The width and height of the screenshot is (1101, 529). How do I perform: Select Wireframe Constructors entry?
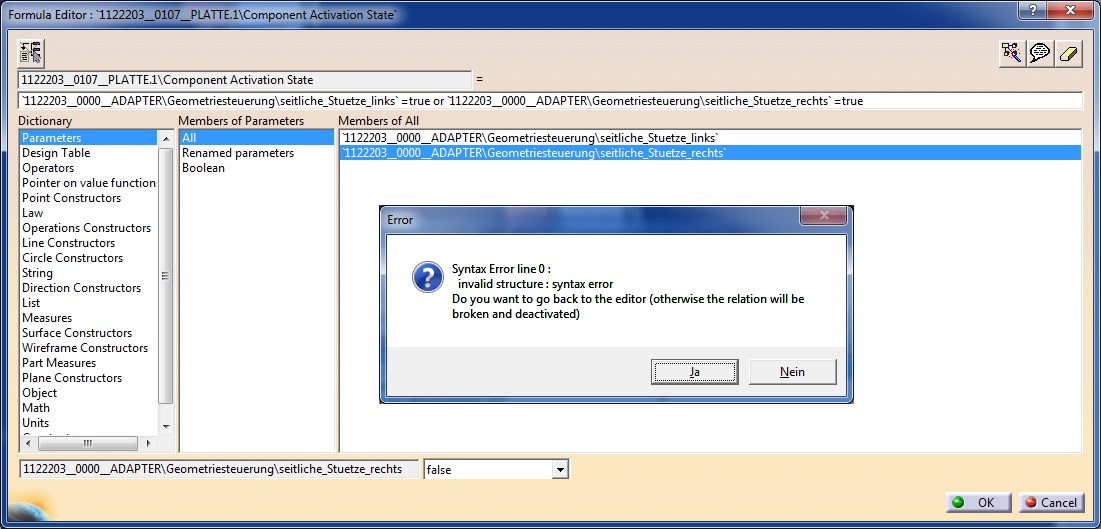(85, 348)
